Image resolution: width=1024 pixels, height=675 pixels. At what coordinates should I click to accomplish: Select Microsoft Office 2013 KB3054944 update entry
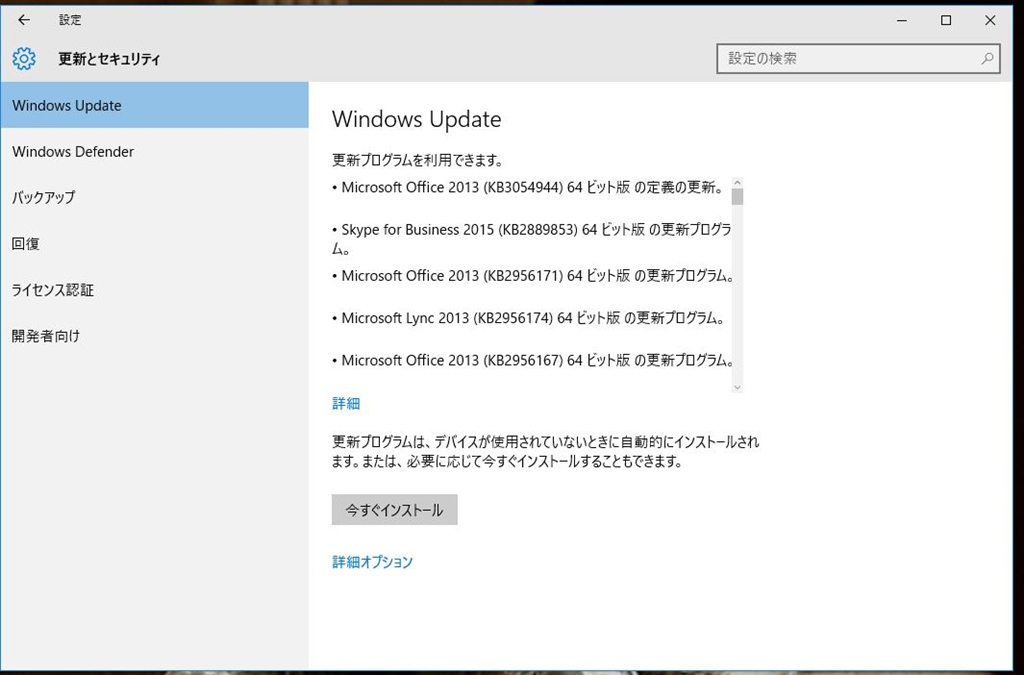(x=529, y=187)
